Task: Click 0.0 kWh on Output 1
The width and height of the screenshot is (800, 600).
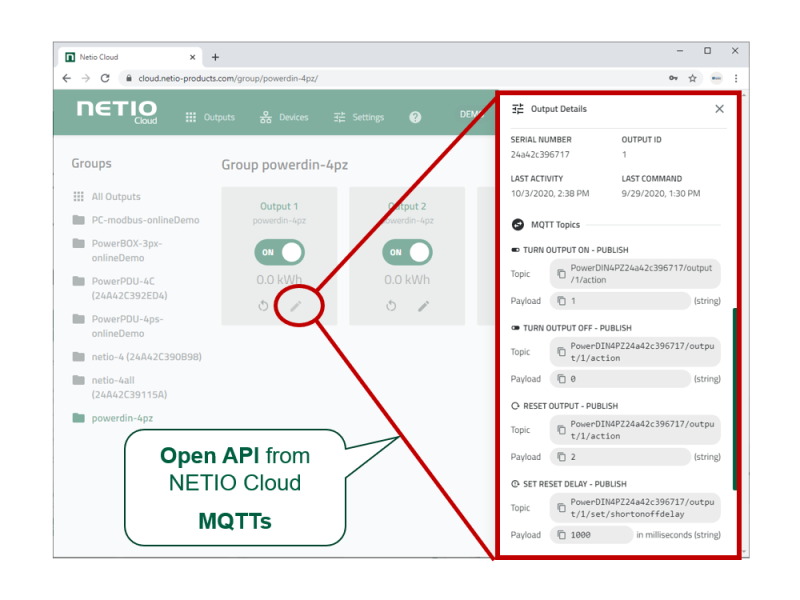Action: [279, 280]
